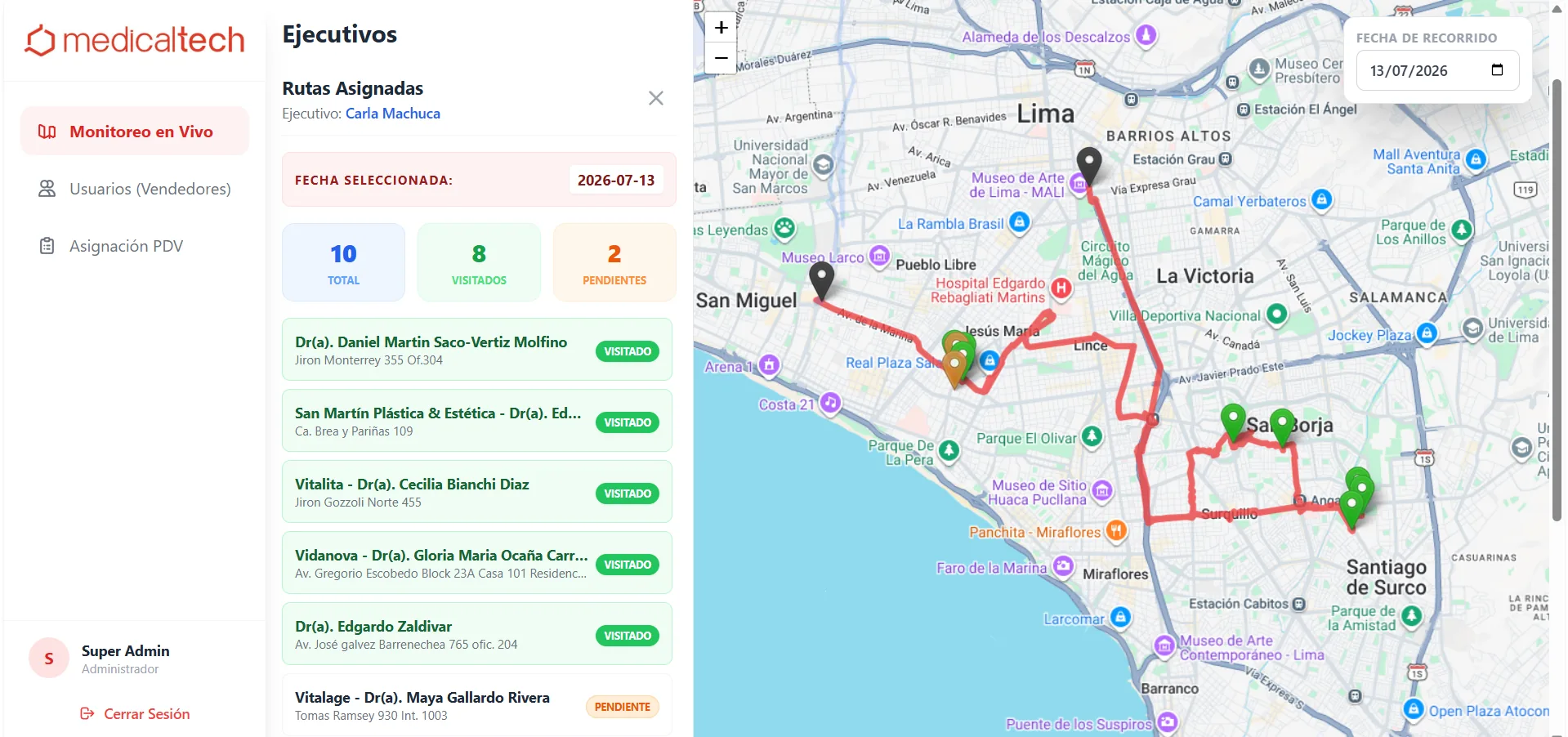Open Monitoreo en Vivo section
1568x737 pixels.
(135, 132)
